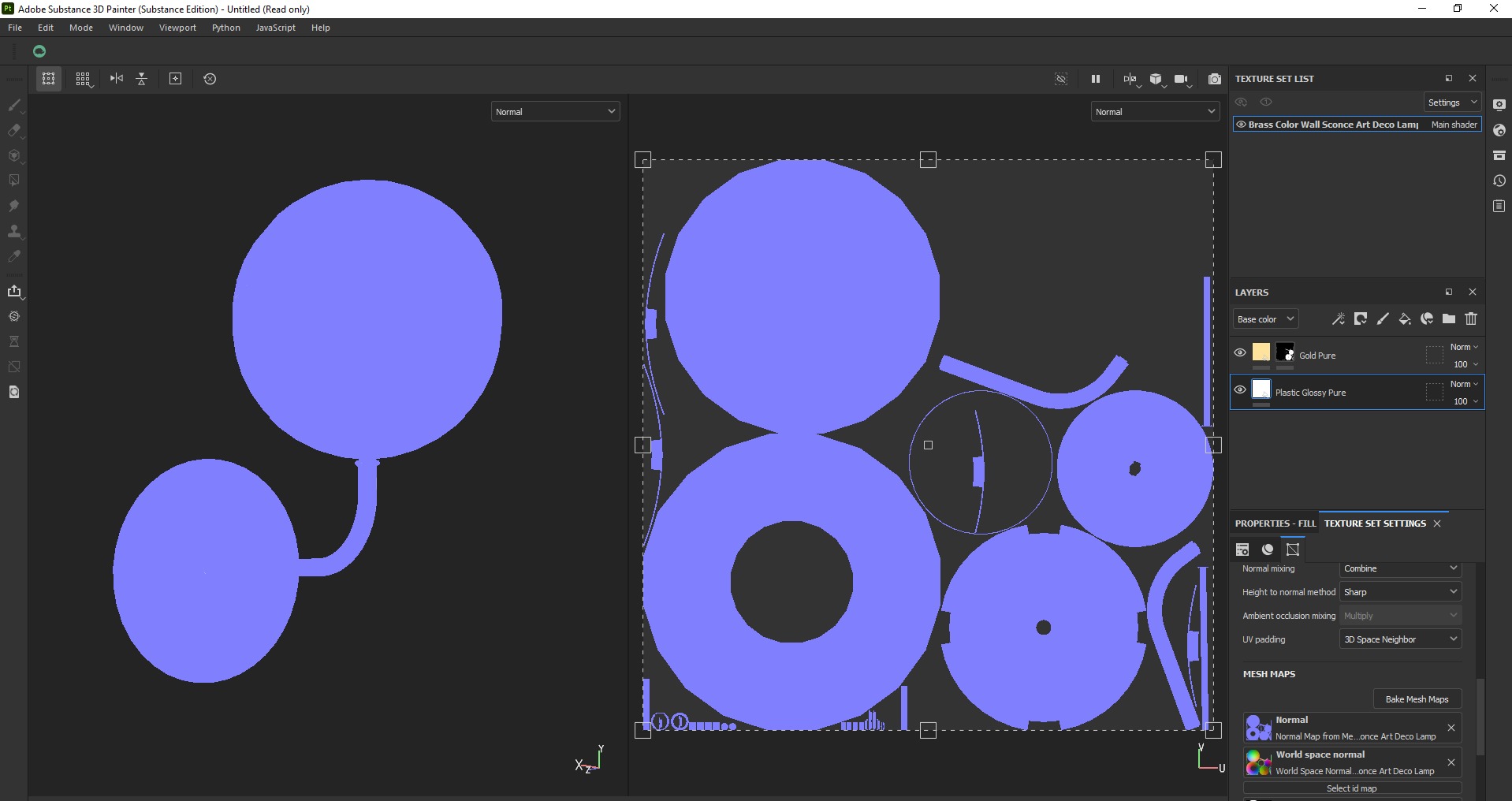The image size is (1512, 801).
Task: Select the Eraser tool
Action: point(14,130)
